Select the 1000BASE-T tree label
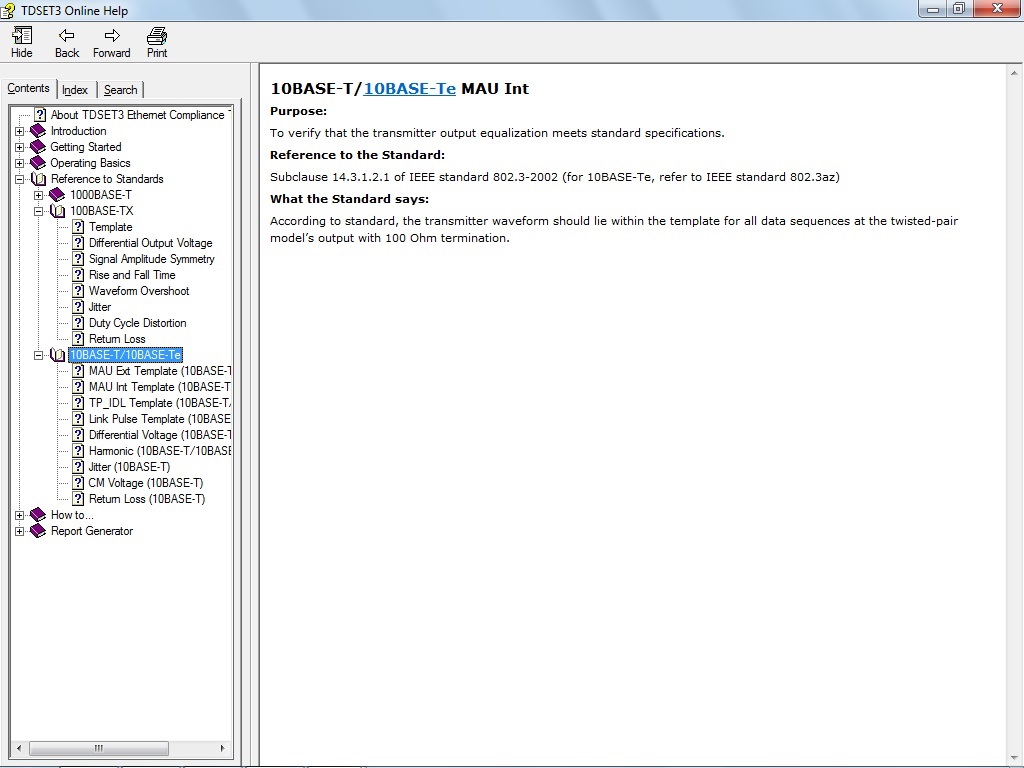Viewport: 1024px width, 768px height. coord(101,195)
